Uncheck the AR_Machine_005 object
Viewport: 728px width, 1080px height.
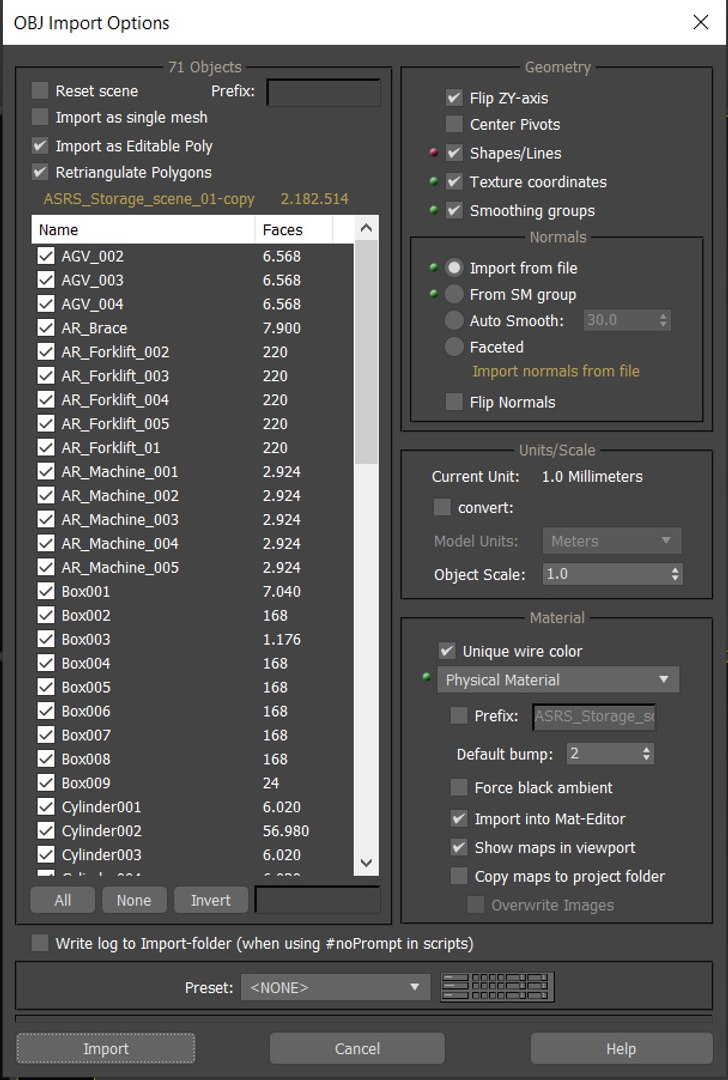pos(46,567)
